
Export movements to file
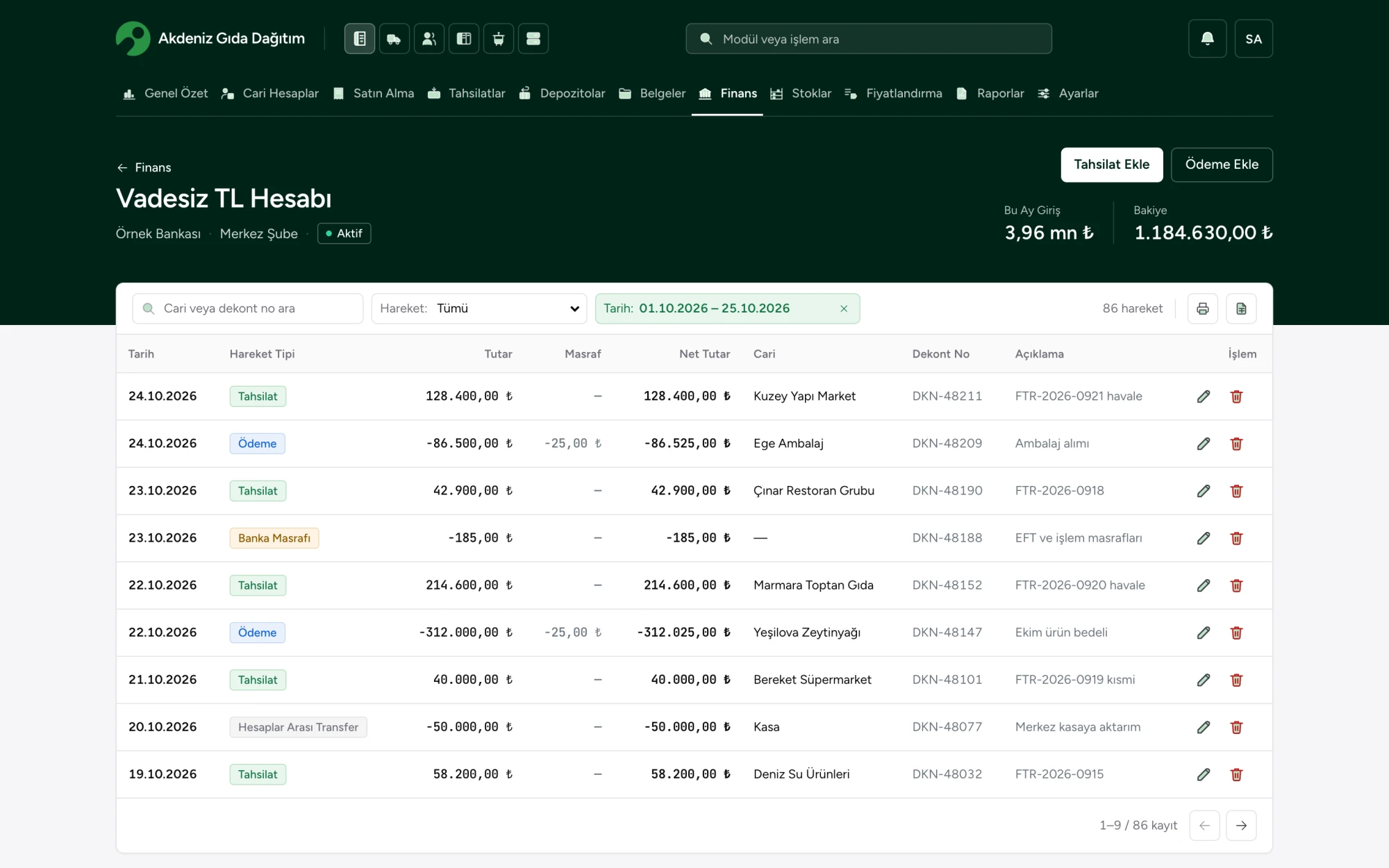(1242, 308)
